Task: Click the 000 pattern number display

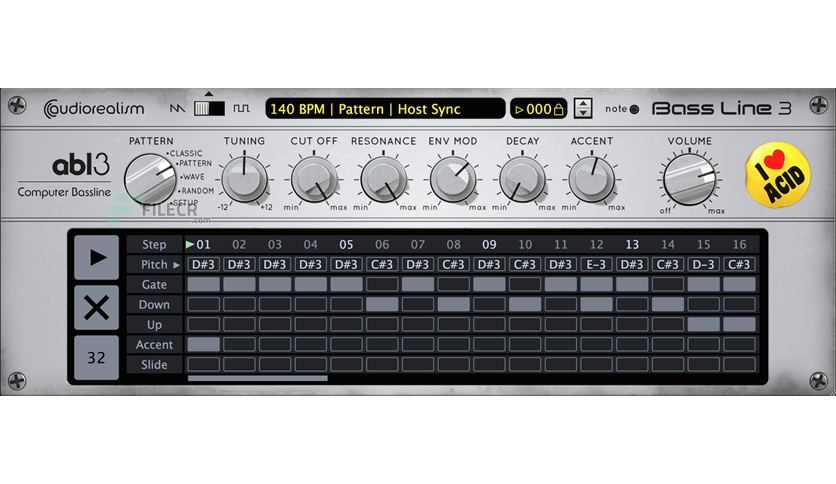Action: [538, 109]
